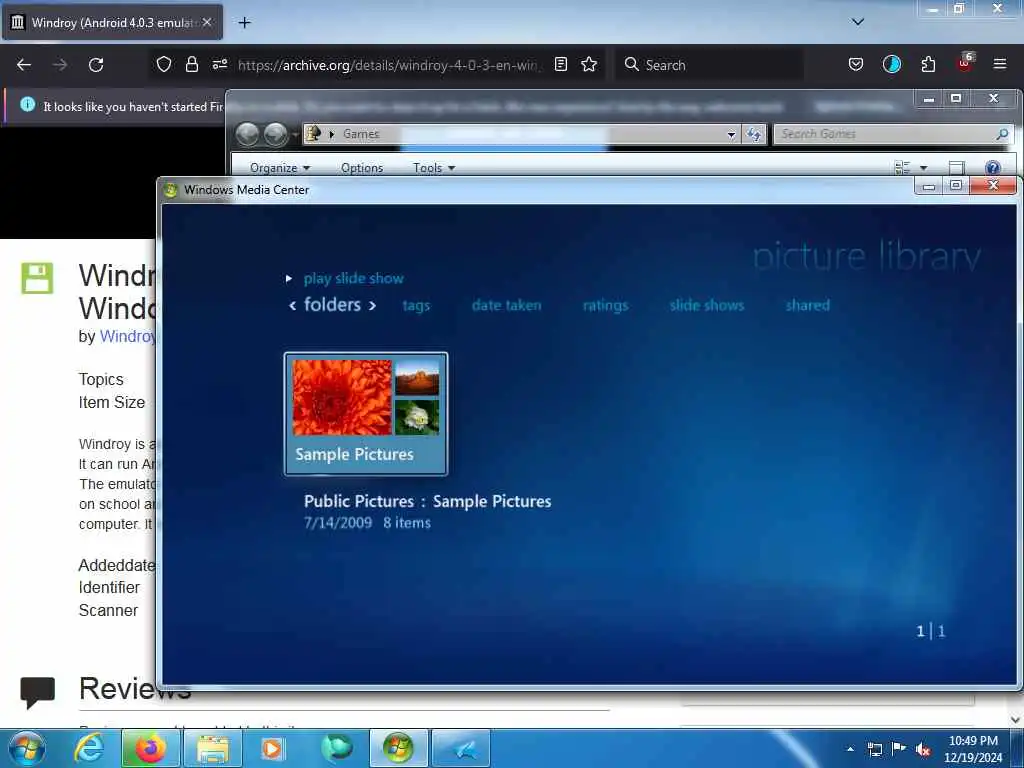
Task: Open the Help icon in Games window
Action: (993, 168)
